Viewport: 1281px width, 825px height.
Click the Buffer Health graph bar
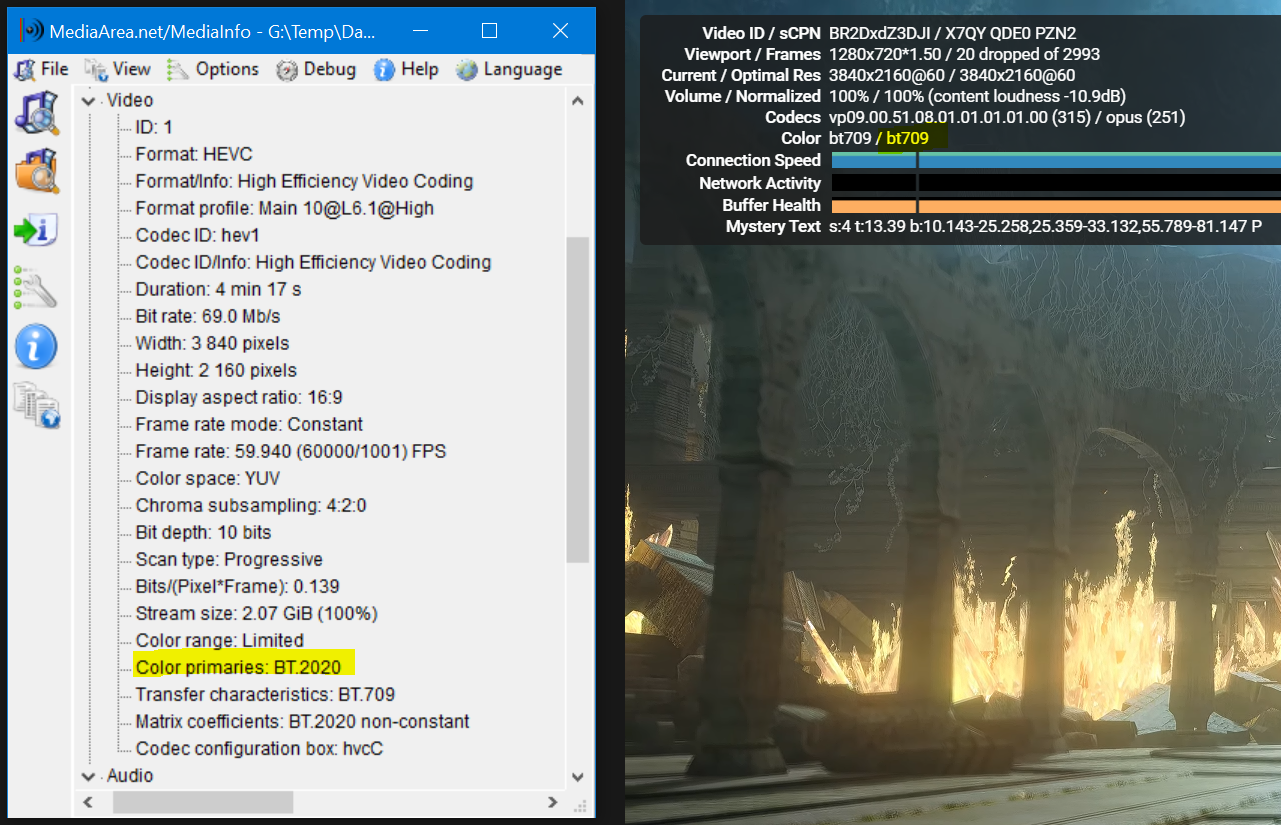coord(1056,205)
